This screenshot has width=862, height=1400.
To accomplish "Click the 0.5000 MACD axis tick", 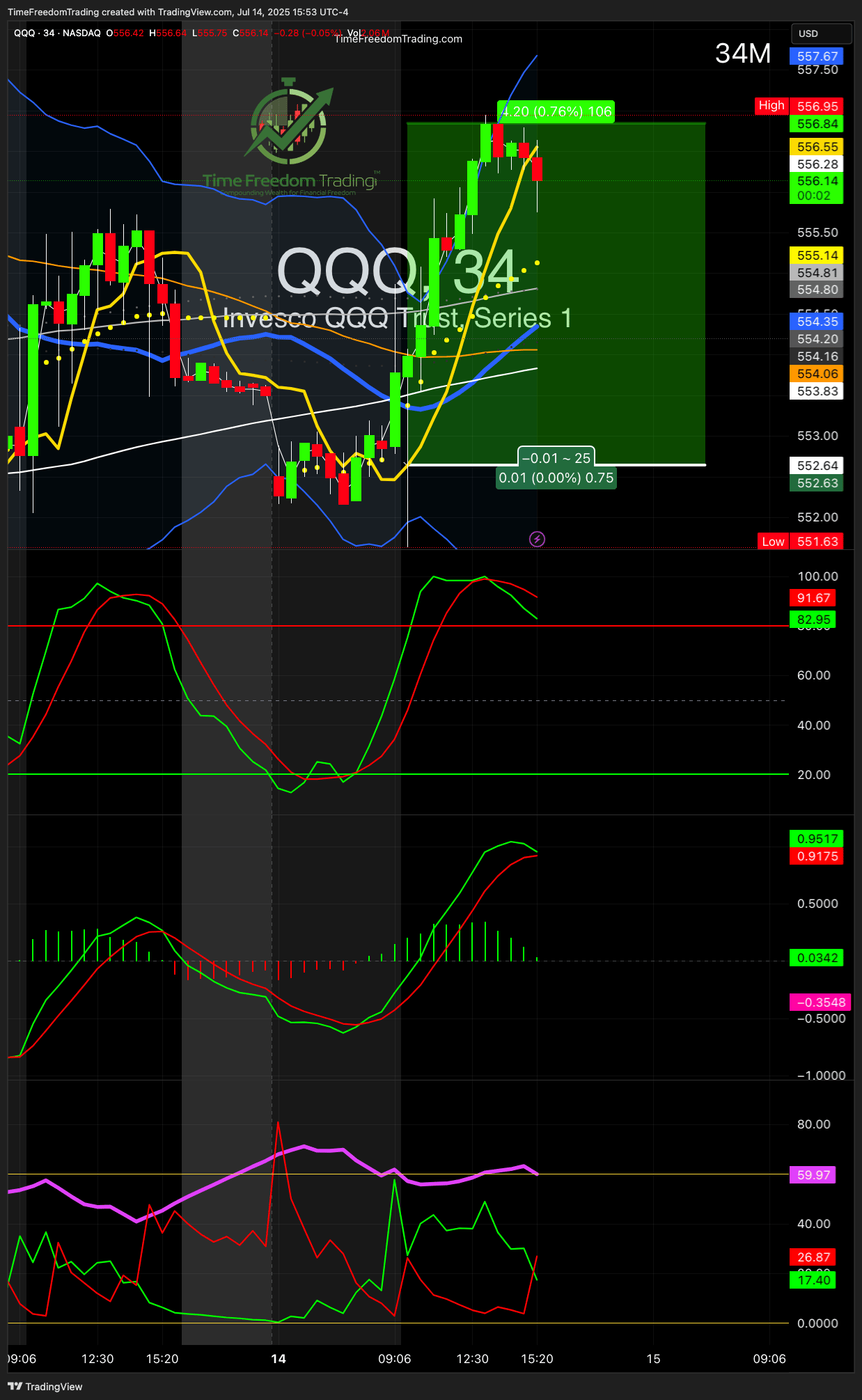I will (x=817, y=904).
